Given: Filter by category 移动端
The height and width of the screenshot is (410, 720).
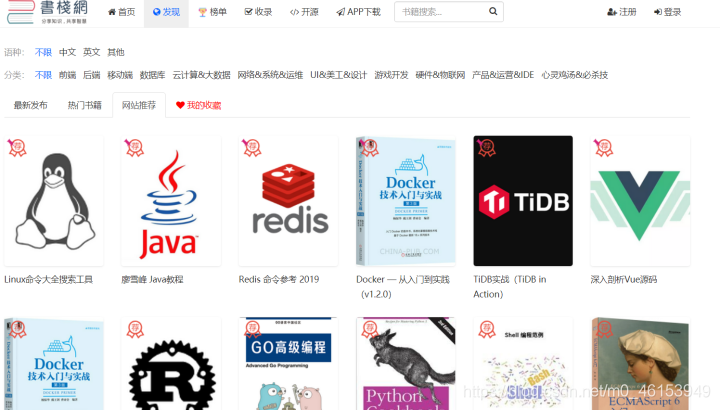Looking at the screenshot, I should click(120, 75).
